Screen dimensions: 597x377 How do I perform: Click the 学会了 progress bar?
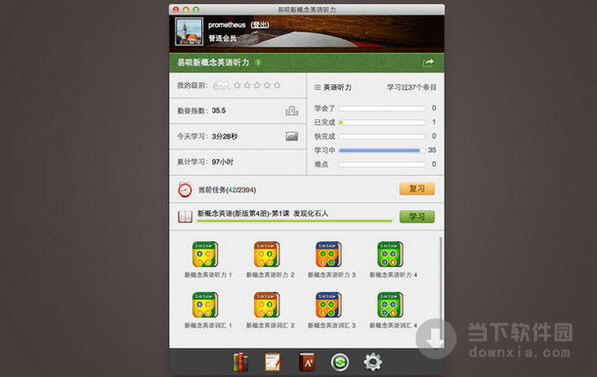[382, 108]
